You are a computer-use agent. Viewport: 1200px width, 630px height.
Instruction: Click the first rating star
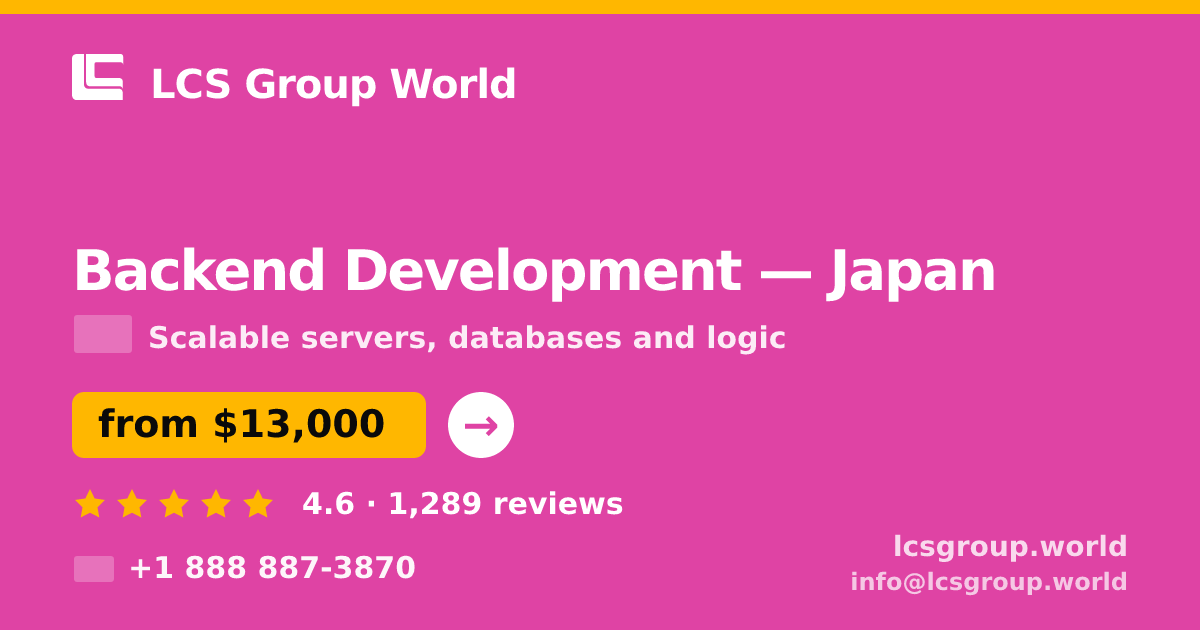(x=90, y=504)
